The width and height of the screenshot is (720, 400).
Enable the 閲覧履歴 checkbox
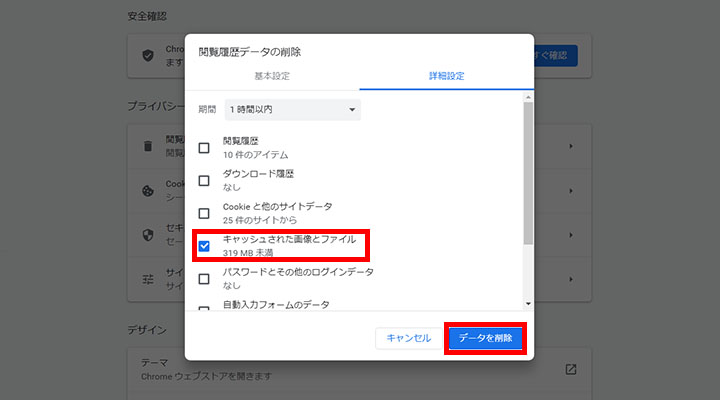pyautogui.click(x=204, y=148)
